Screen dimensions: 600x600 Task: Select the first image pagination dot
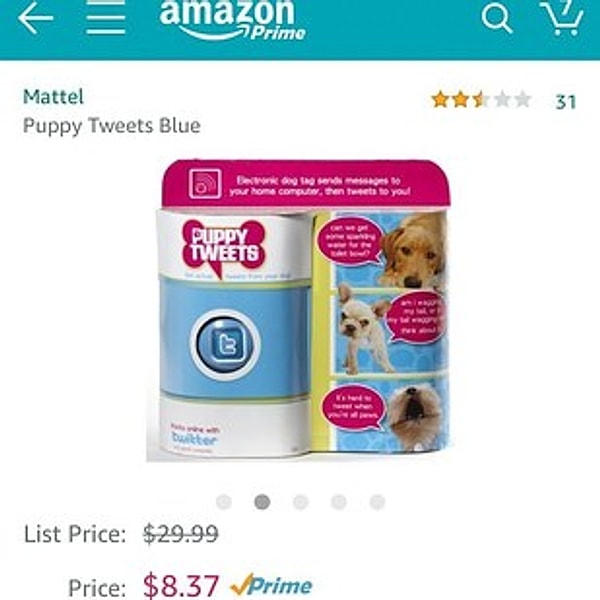point(224,502)
